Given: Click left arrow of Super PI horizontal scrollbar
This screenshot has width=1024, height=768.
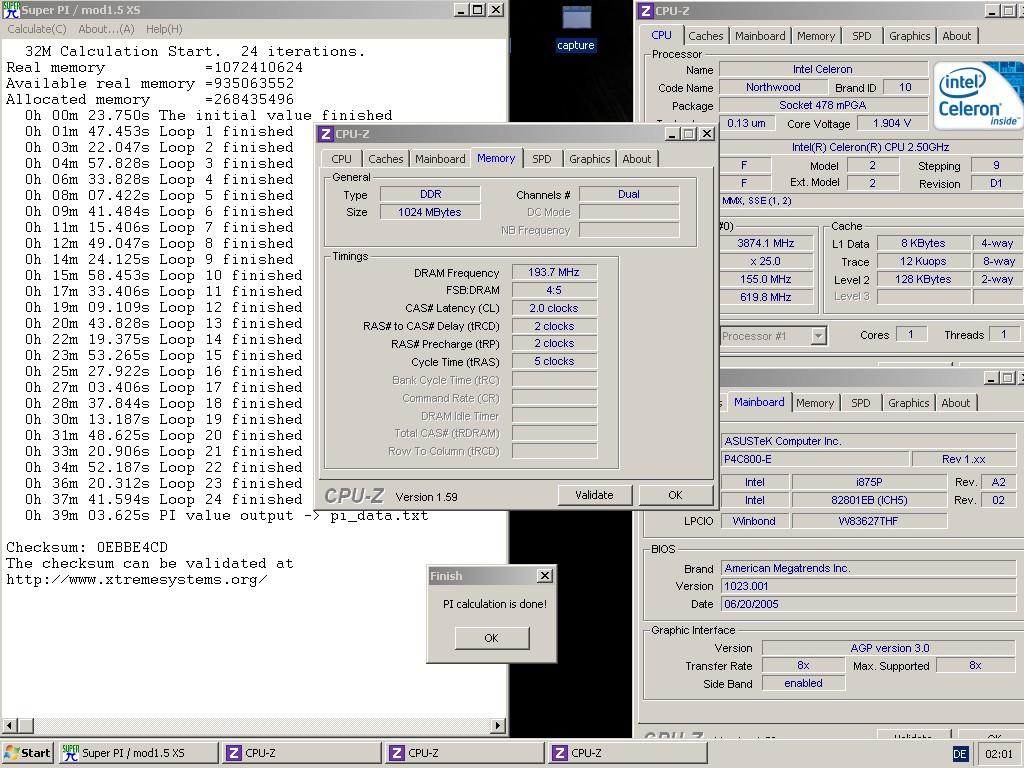Looking at the screenshot, I should 9,725.
